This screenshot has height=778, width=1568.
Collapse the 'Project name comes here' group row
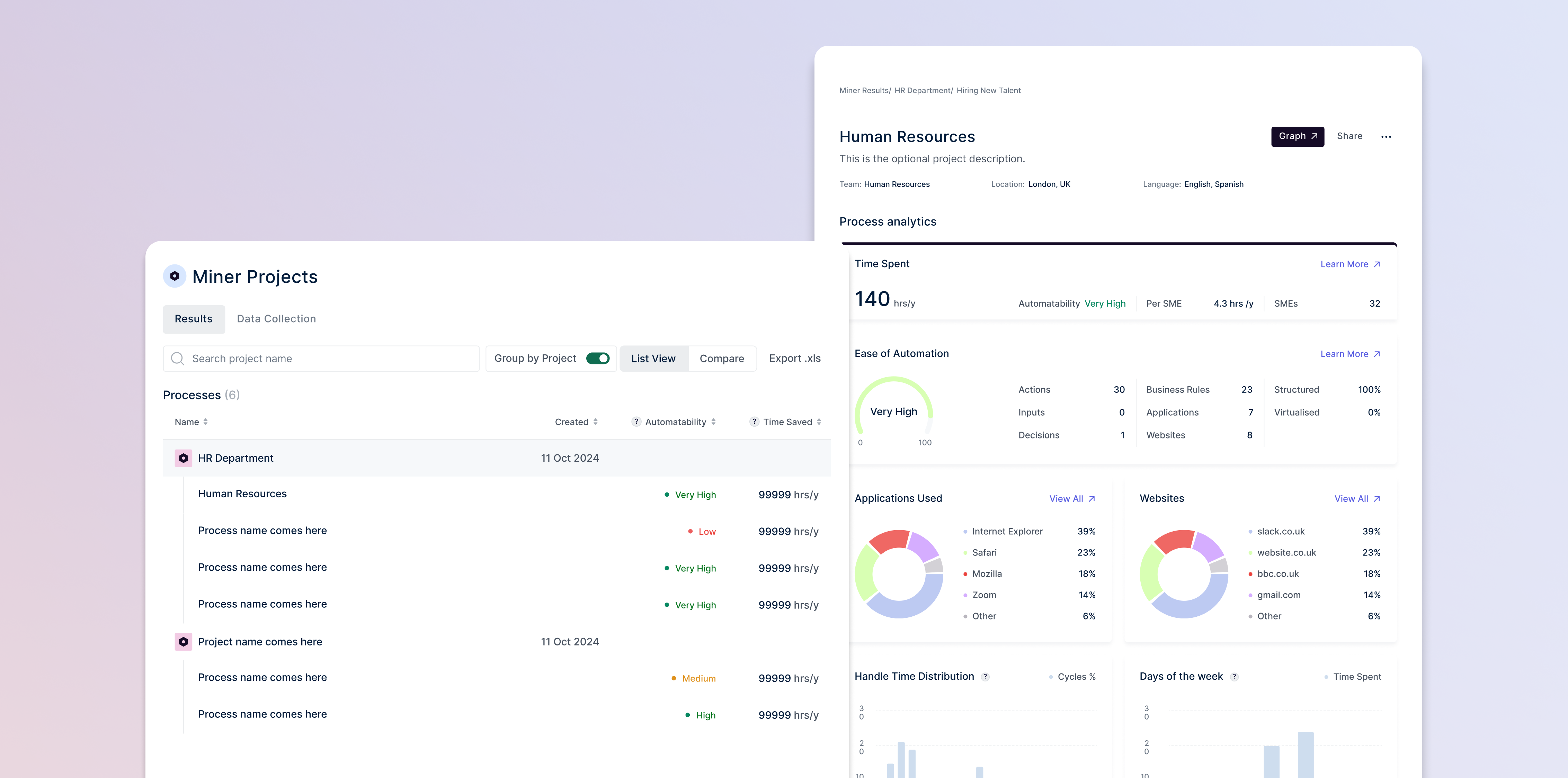pos(497,642)
